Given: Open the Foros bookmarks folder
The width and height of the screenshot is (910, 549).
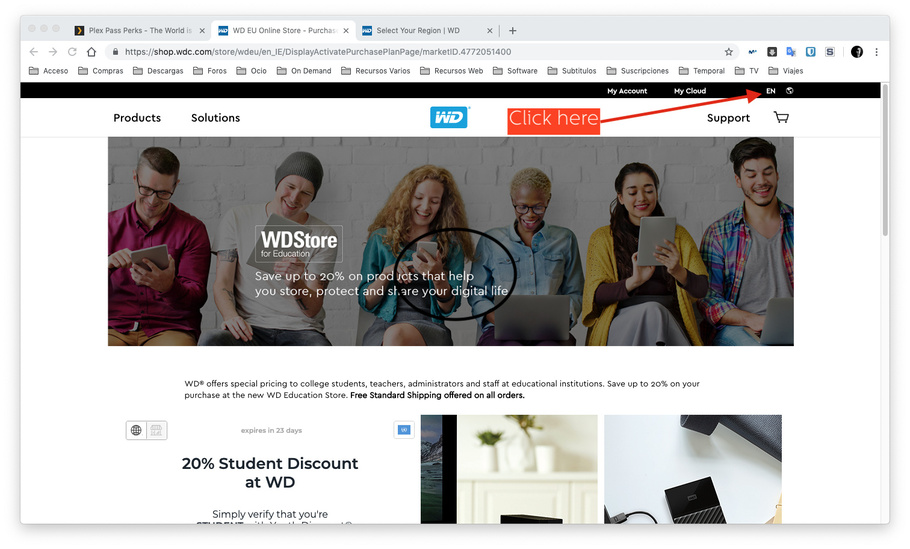Looking at the screenshot, I should (x=210, y=71).
